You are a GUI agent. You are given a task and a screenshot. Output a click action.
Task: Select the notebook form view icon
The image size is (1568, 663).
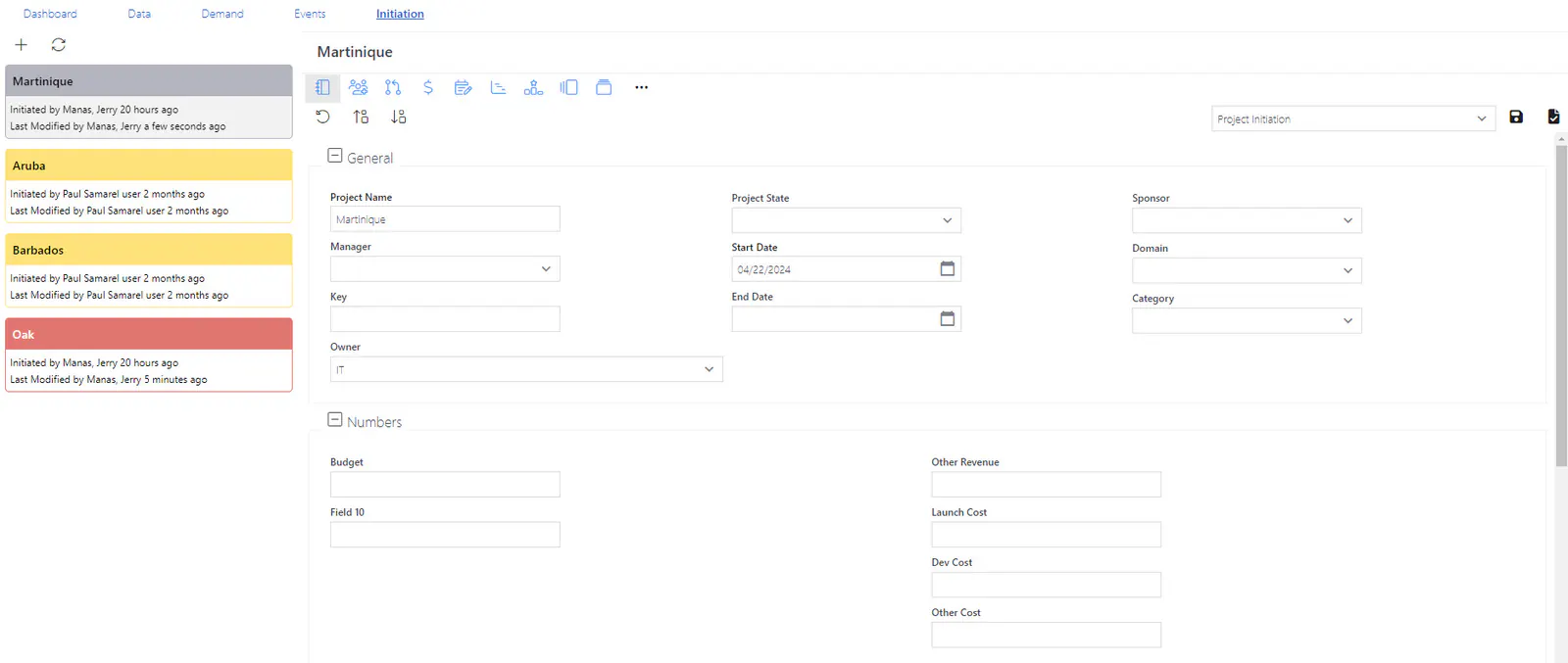(x=322, y=87)
